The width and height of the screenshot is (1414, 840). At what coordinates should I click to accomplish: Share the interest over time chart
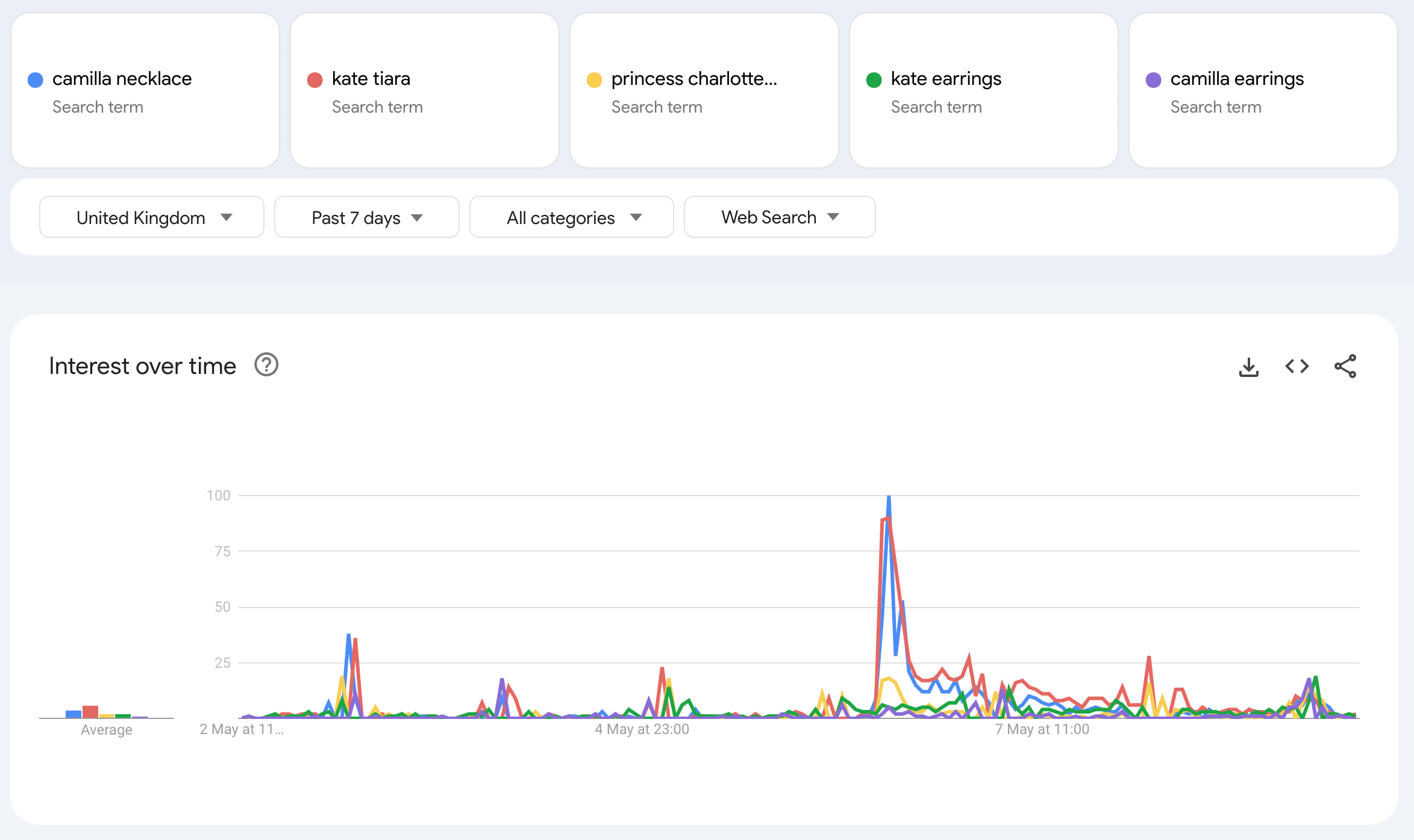click(1345, 366)
